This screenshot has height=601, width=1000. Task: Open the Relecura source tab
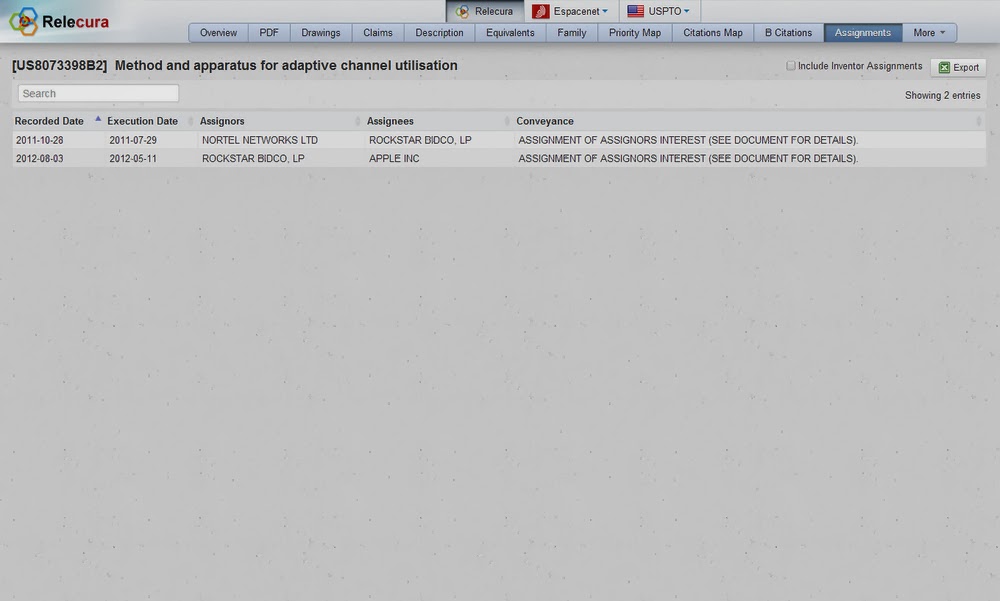[485, 11]
